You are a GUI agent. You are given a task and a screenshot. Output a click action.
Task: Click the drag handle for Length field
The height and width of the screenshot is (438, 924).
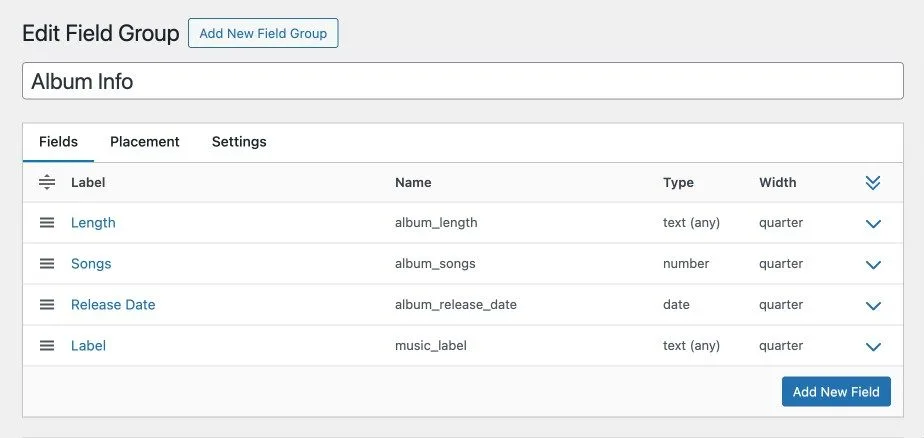[47, 223]
